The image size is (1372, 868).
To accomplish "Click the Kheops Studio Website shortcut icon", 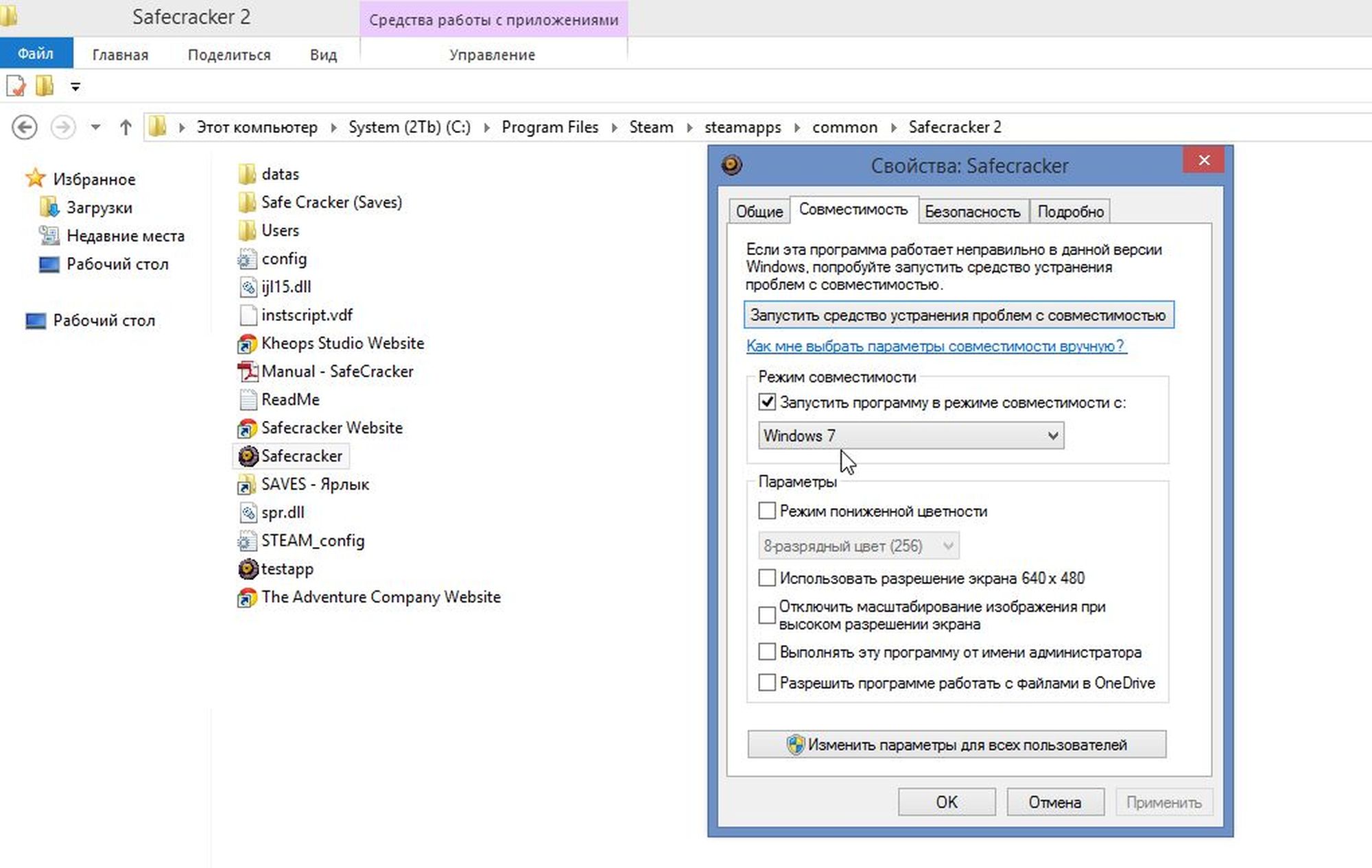I will [247, 343].
